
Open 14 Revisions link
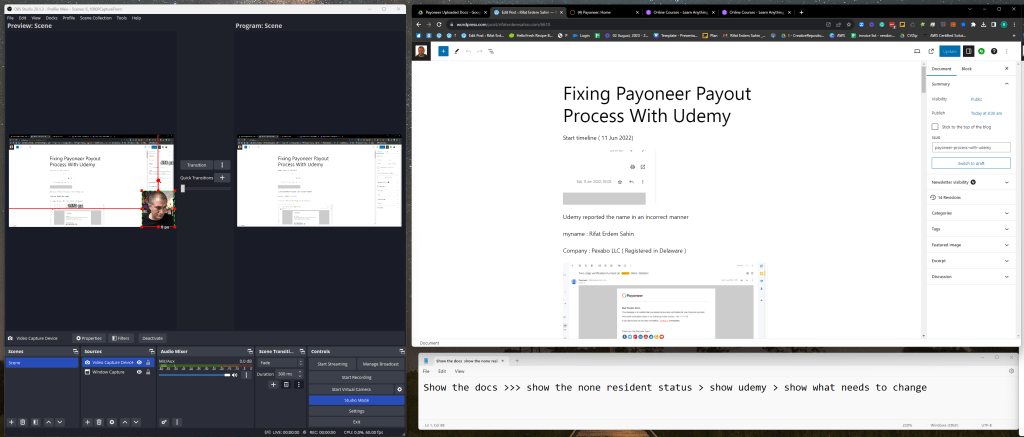click(949, 197)
